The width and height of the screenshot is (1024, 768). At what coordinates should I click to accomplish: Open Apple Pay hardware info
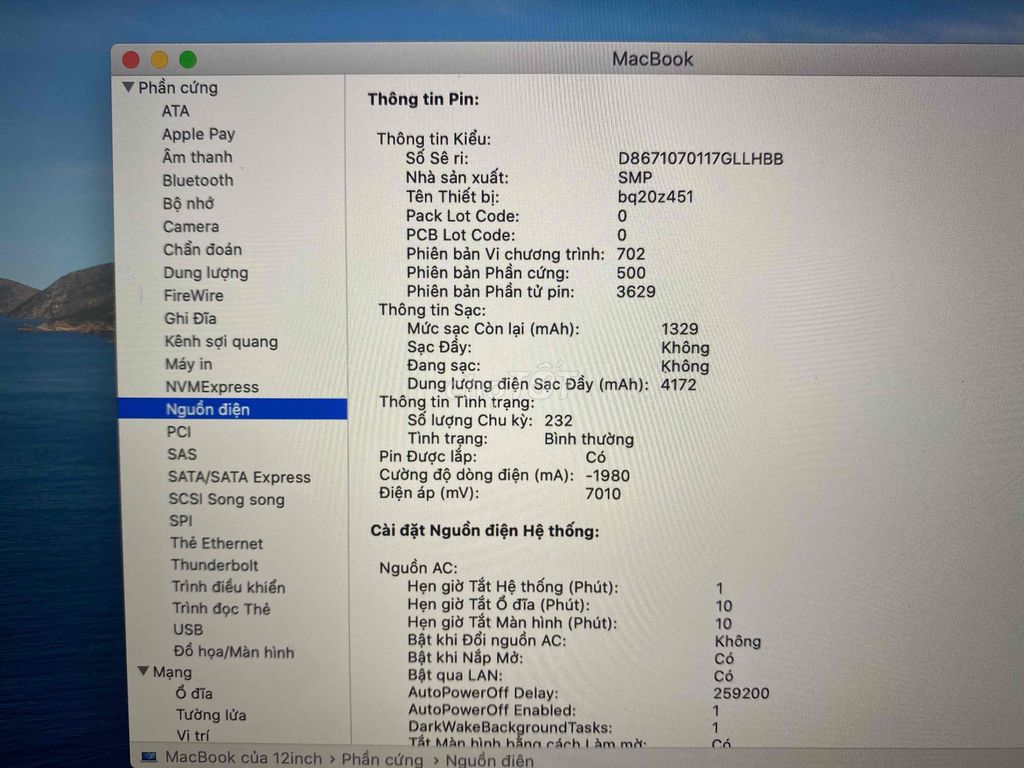pos(198,134)
